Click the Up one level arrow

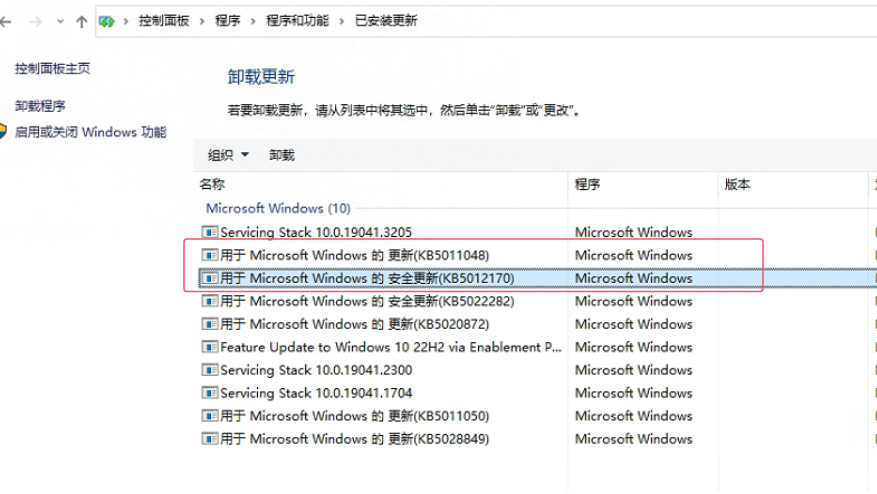click(x=82, y=22)
